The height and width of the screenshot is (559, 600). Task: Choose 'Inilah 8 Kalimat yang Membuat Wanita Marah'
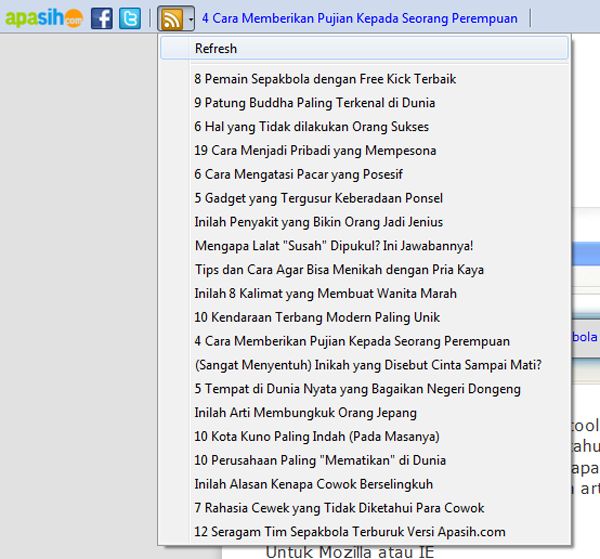[364, 293]
